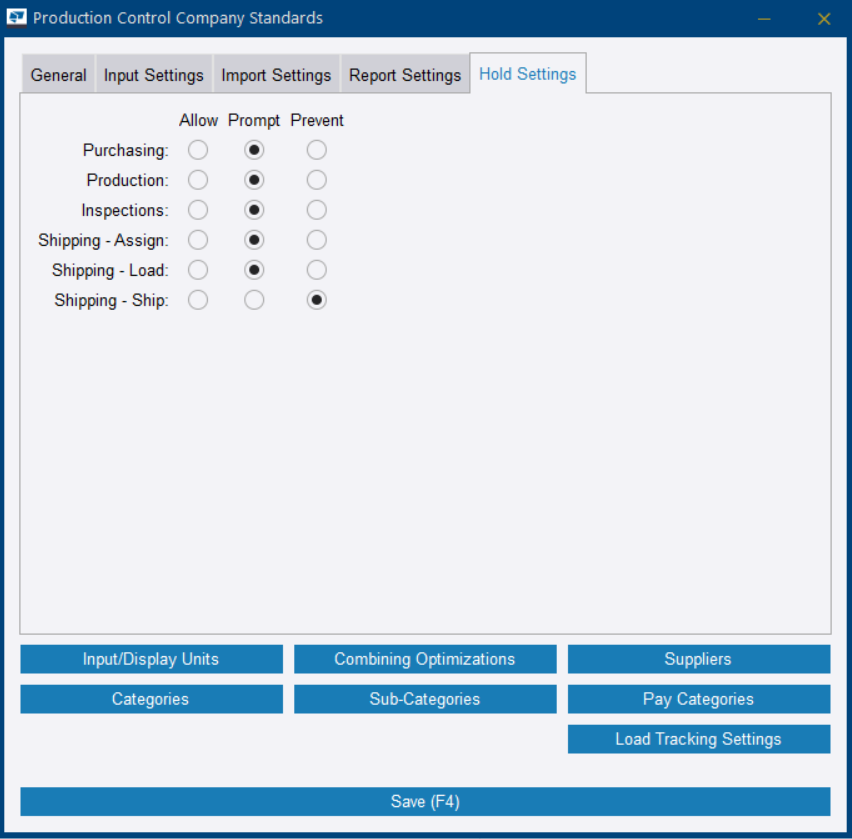
Task: Open the Import Settings tab
Action: coord(276,74)
